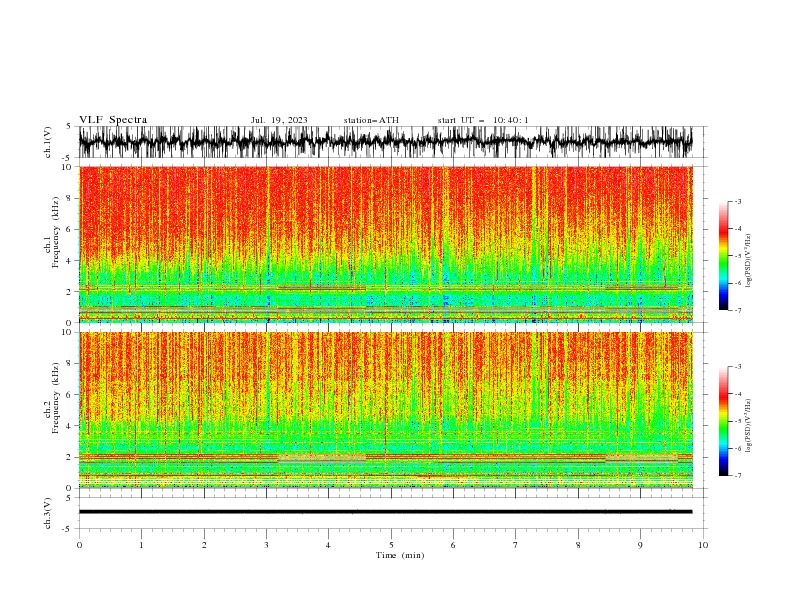The image size is (792, 612).
Task: Click the log(PSD) label beside the ch.1 colorbar
Action: (x=748, y=261)
